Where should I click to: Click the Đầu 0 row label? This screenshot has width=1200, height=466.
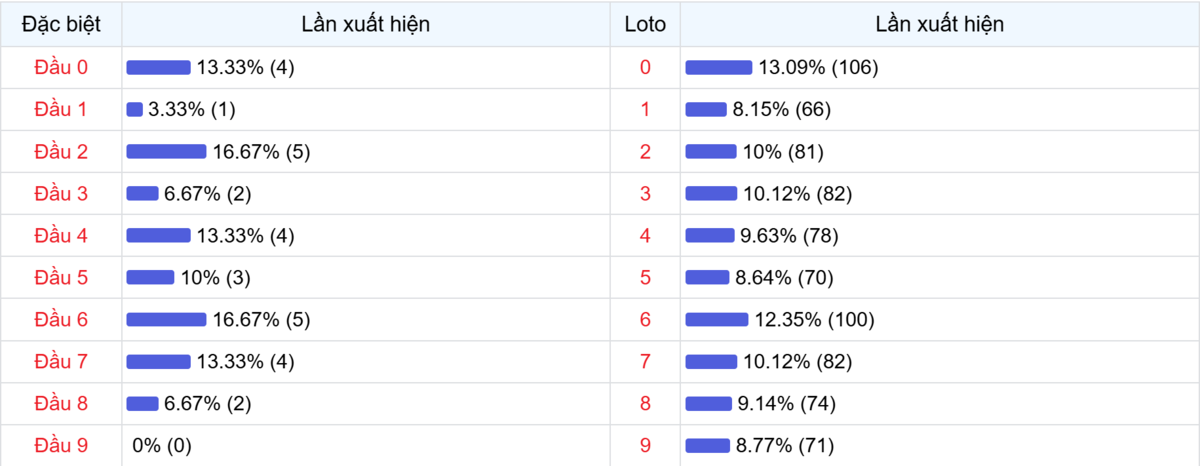[x=61, y=67]
